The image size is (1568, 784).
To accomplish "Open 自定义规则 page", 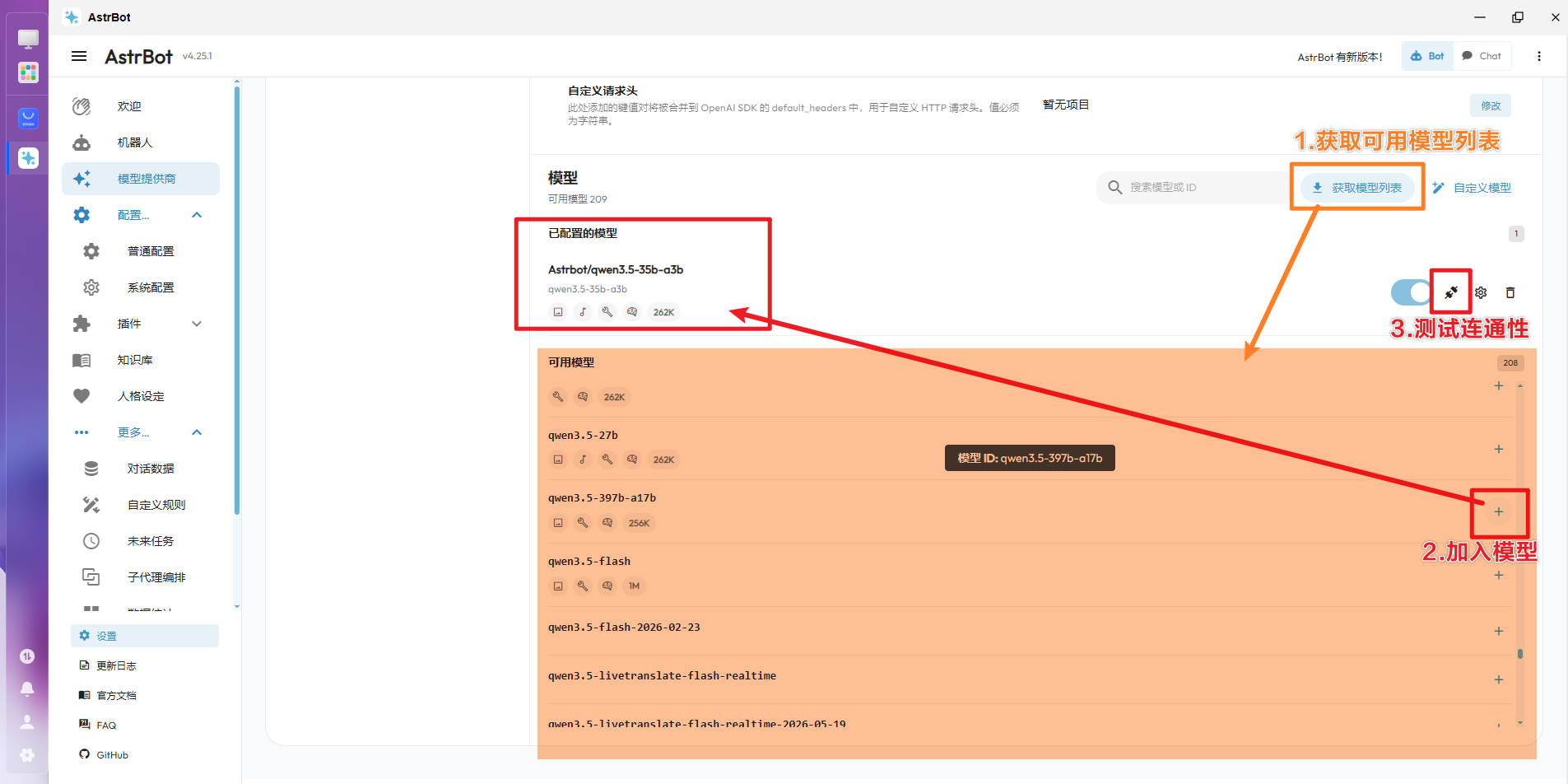I will [141, 505].
